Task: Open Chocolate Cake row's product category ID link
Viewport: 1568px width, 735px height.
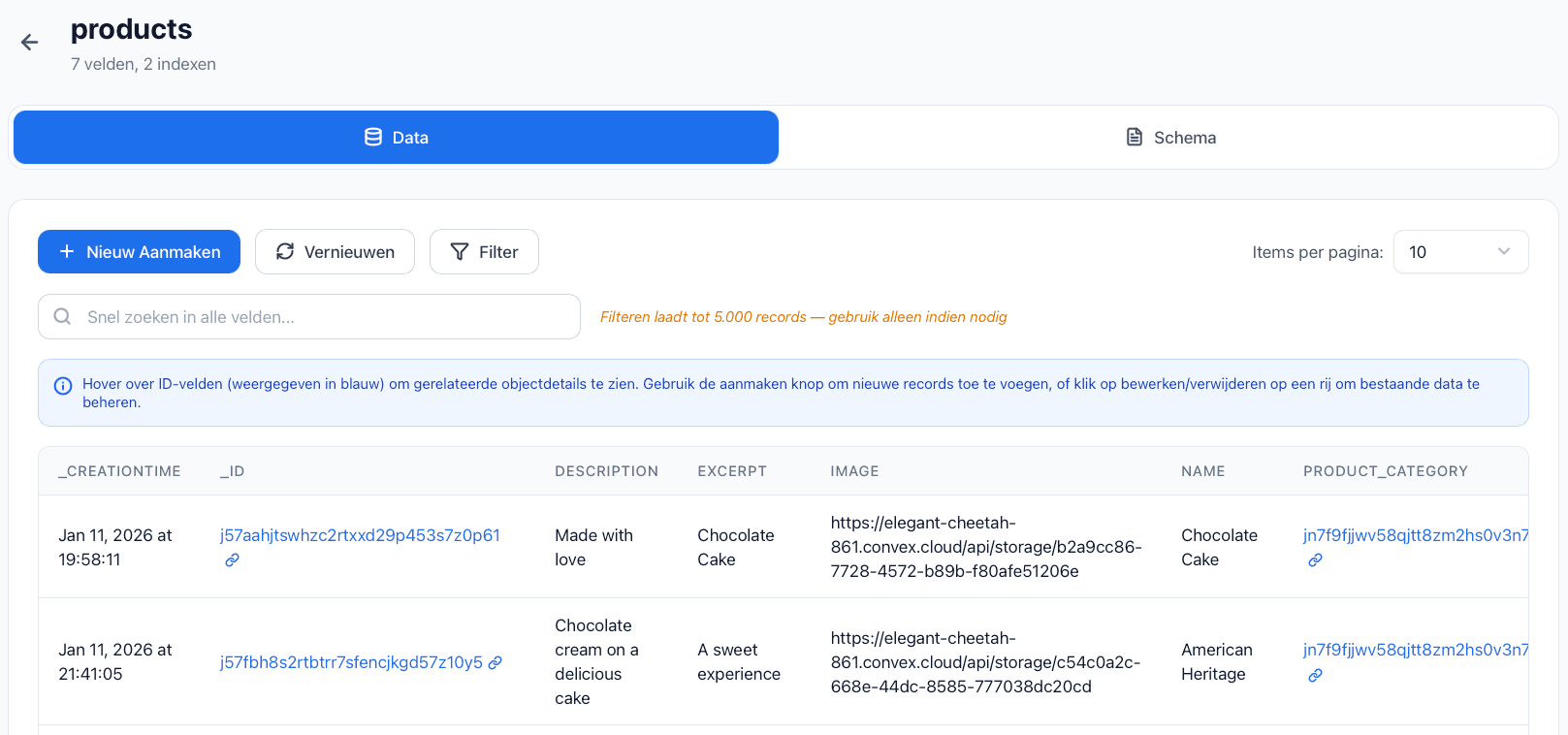Action: [1414, 535]
